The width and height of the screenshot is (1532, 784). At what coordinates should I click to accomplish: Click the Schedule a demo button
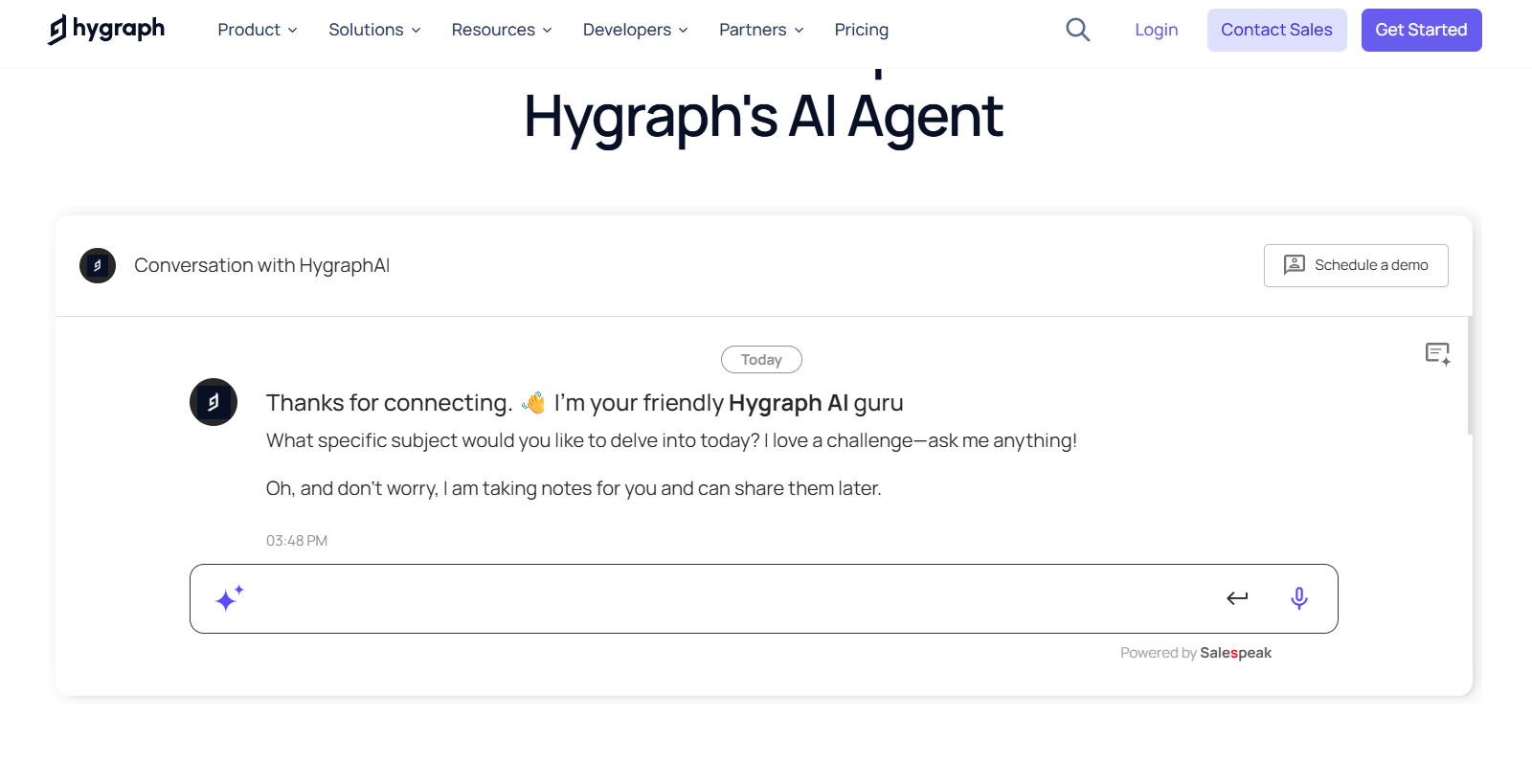(1356, 265)
